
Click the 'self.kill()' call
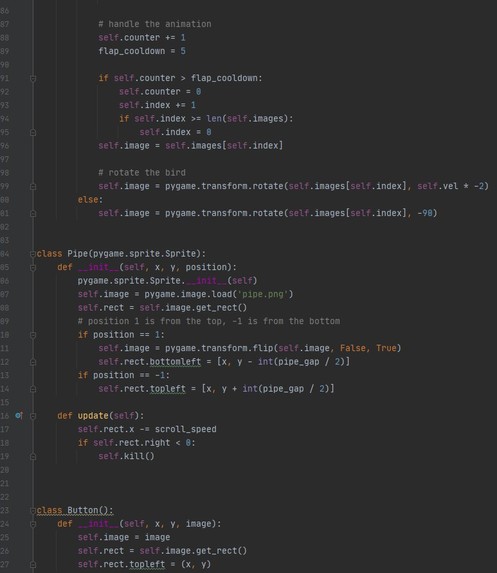point(126,456)
